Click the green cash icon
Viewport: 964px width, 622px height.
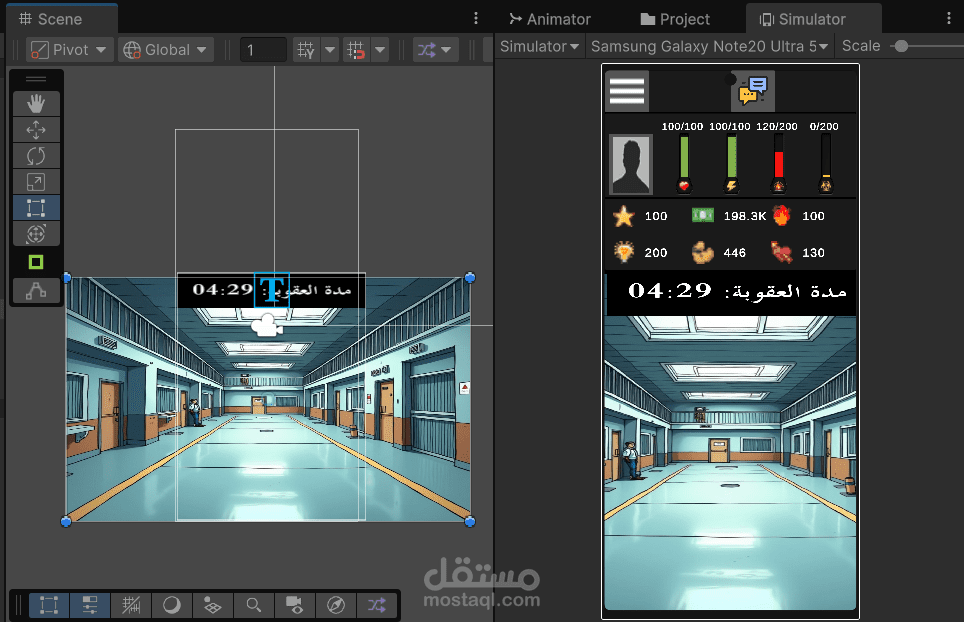(x=703, y=215)
